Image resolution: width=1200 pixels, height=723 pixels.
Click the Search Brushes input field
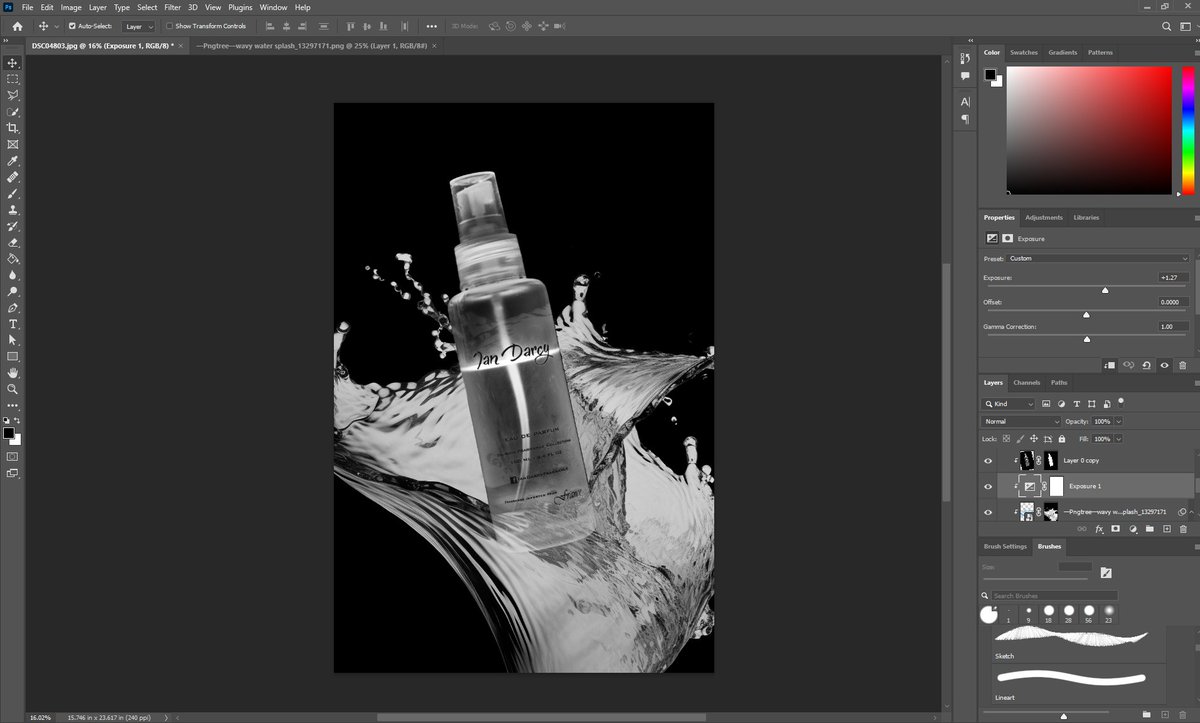point(1055,595)
